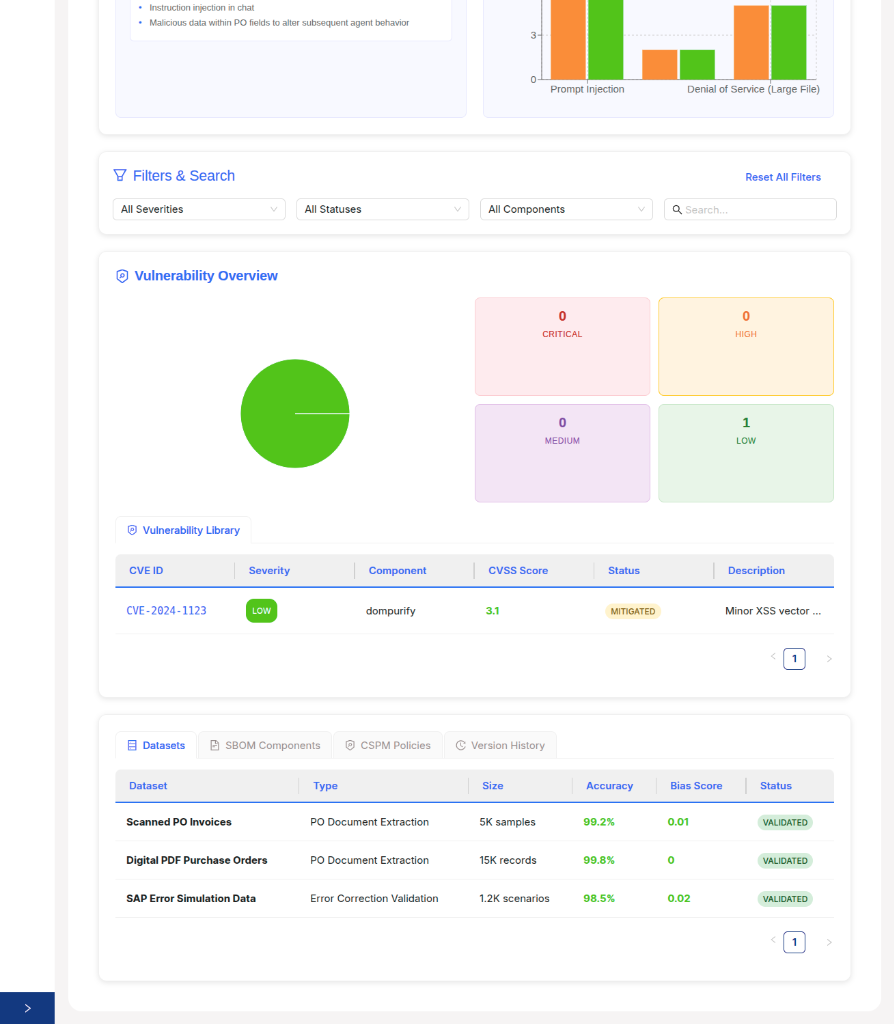Click the shield icon next to Vulnerability Overview
Image resolution: width=894 pixels, height=1024 pixels.
(x=122, y=276)
